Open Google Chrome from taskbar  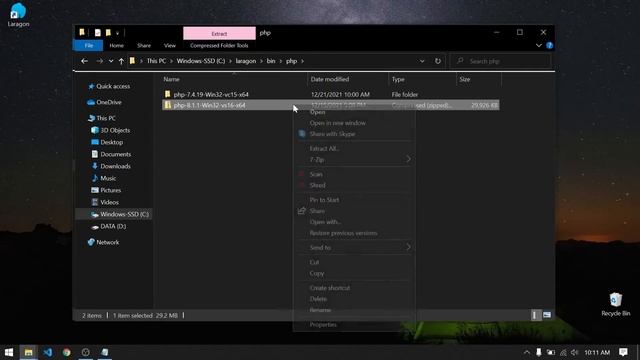(67, 352)
